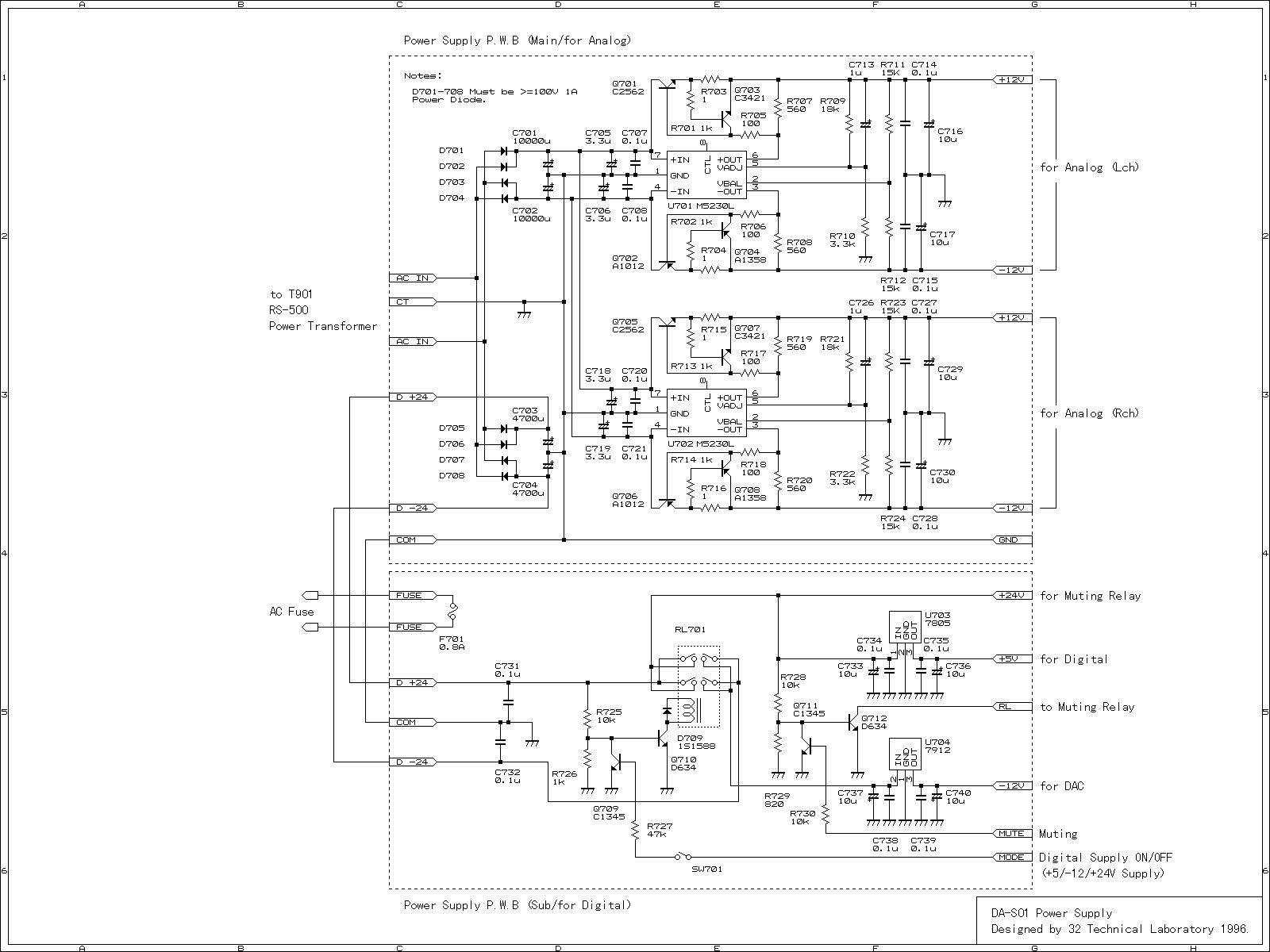Image resolution: width=1270 pixels, height=952 pixels.
Task: Click the 'Power Supply P.W.B (Sub/for Digital)' title
Action: coord(518,904)
